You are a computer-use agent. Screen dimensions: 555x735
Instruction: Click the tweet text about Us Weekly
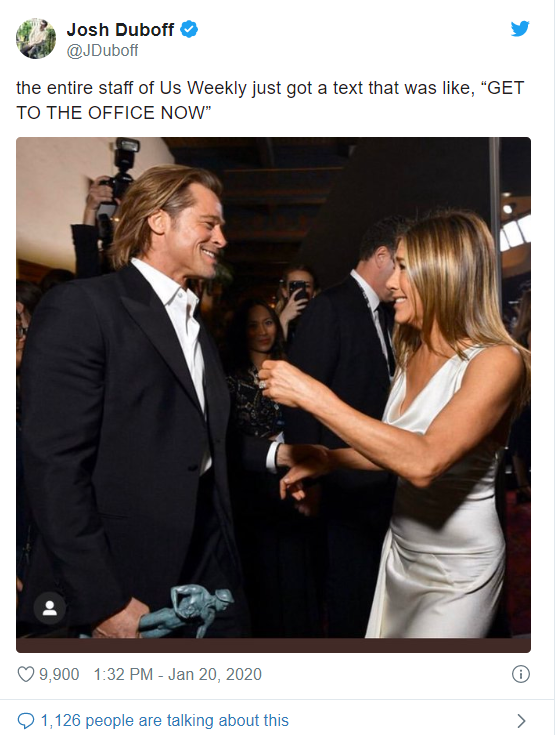(270, 100)
